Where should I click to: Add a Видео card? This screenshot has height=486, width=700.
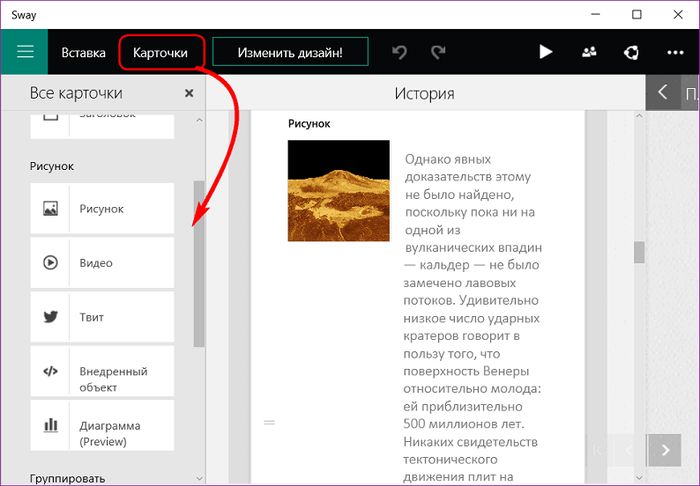point(102,263)
